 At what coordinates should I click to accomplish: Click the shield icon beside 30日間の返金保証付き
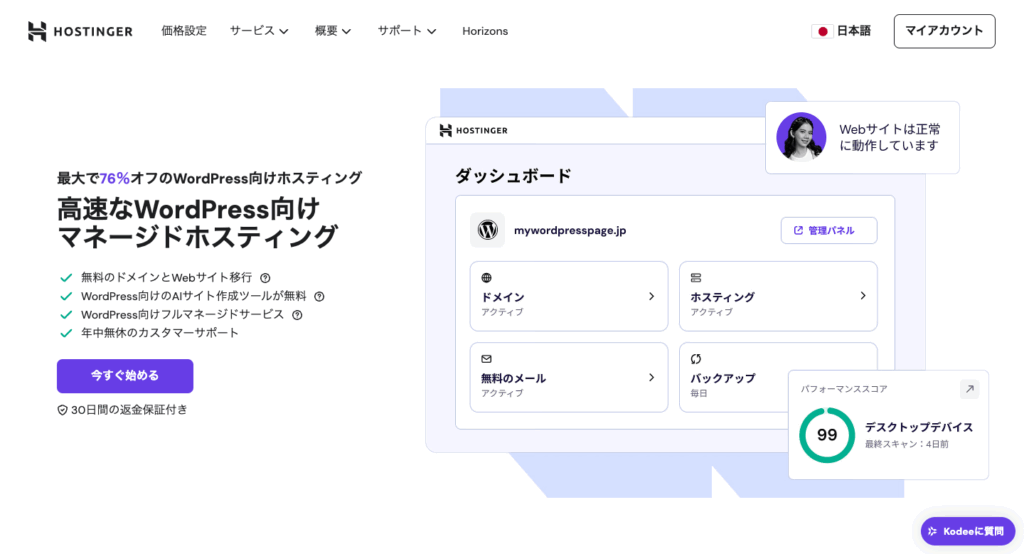63,410
